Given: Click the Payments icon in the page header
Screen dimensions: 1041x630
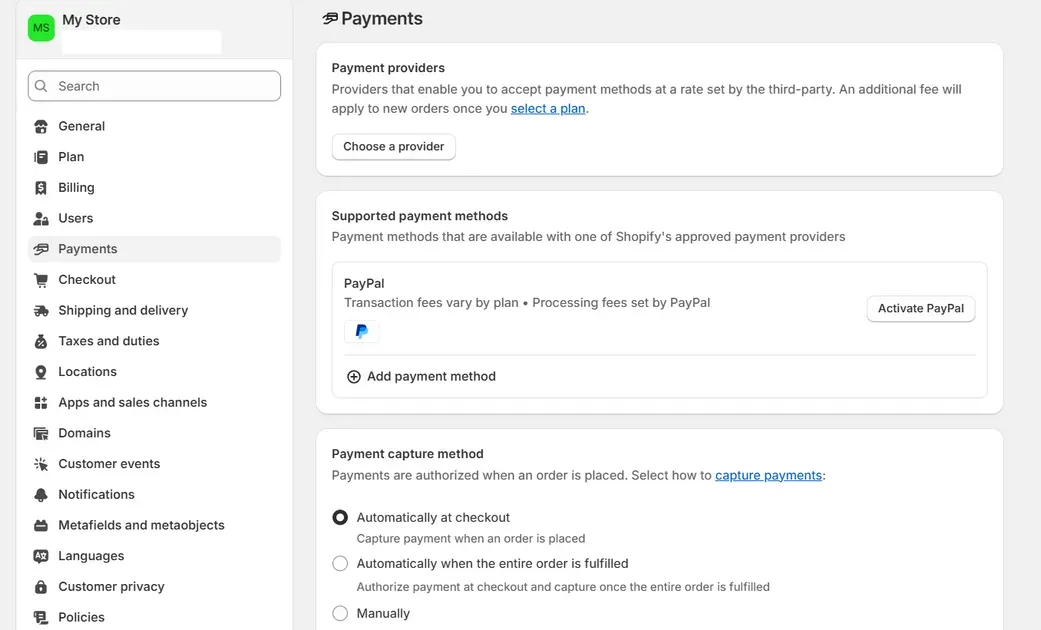Looking at the screenshot, I should 331,18.
